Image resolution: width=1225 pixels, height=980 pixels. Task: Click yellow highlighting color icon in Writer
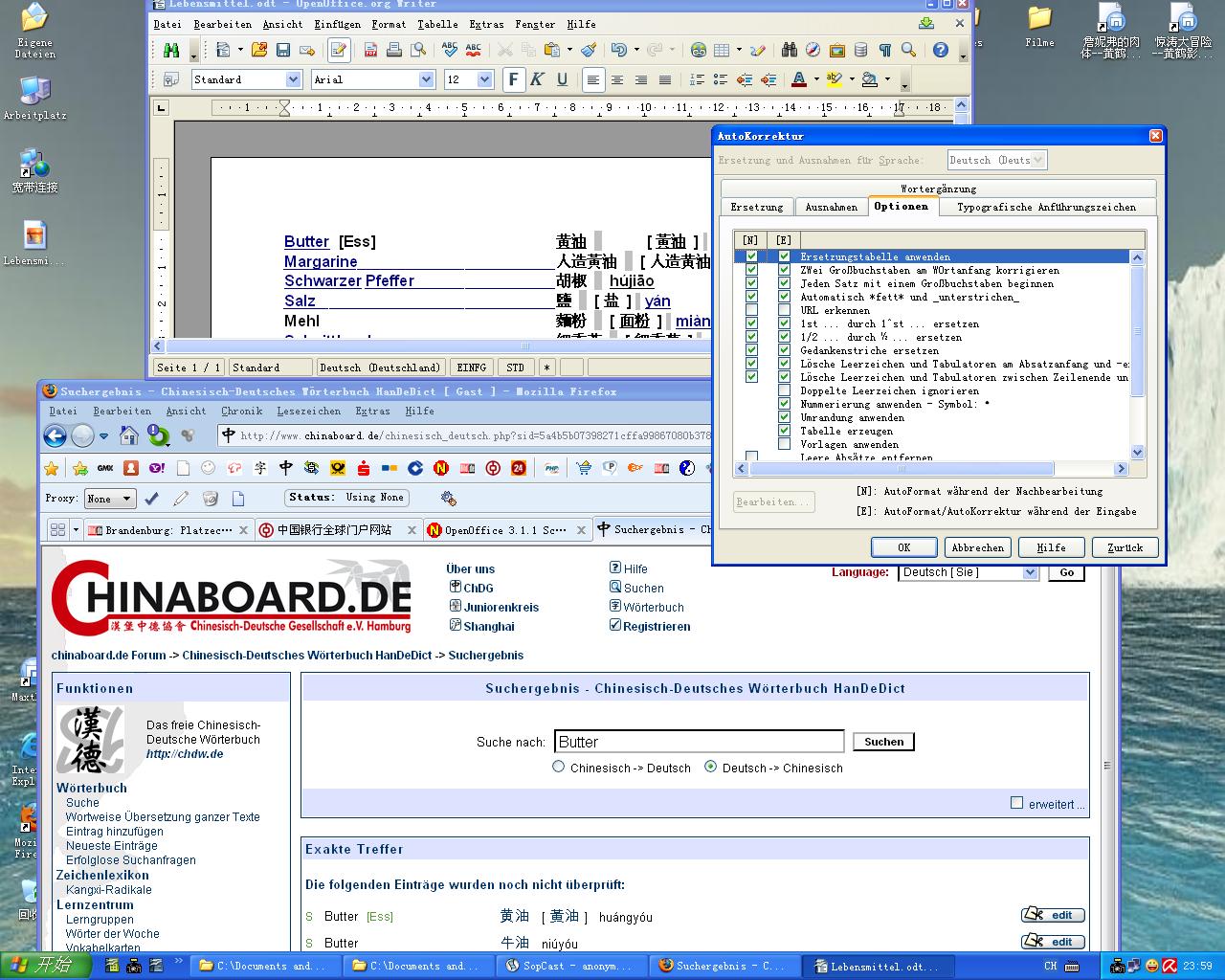pos(835,79)
